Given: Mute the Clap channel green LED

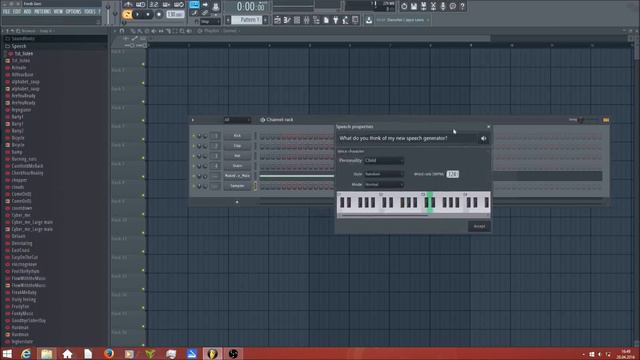Looking at the screenshot, I should tap(194, 146).
